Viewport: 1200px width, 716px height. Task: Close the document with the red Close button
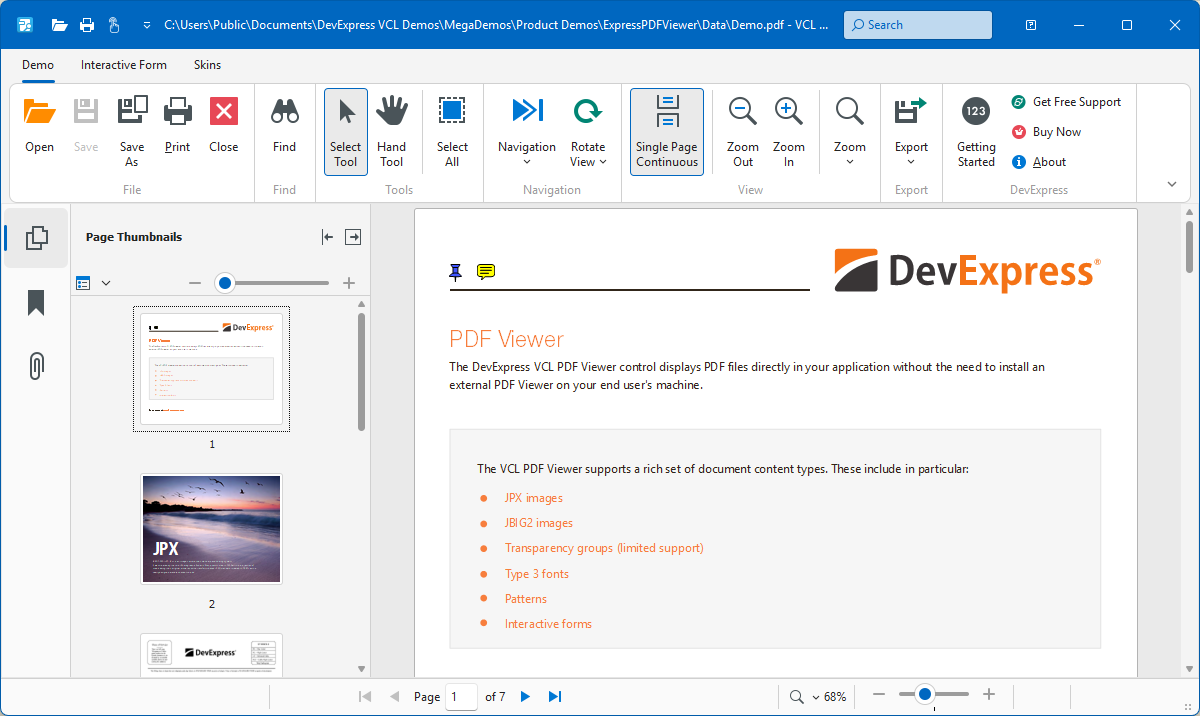(x=224, y=125)
